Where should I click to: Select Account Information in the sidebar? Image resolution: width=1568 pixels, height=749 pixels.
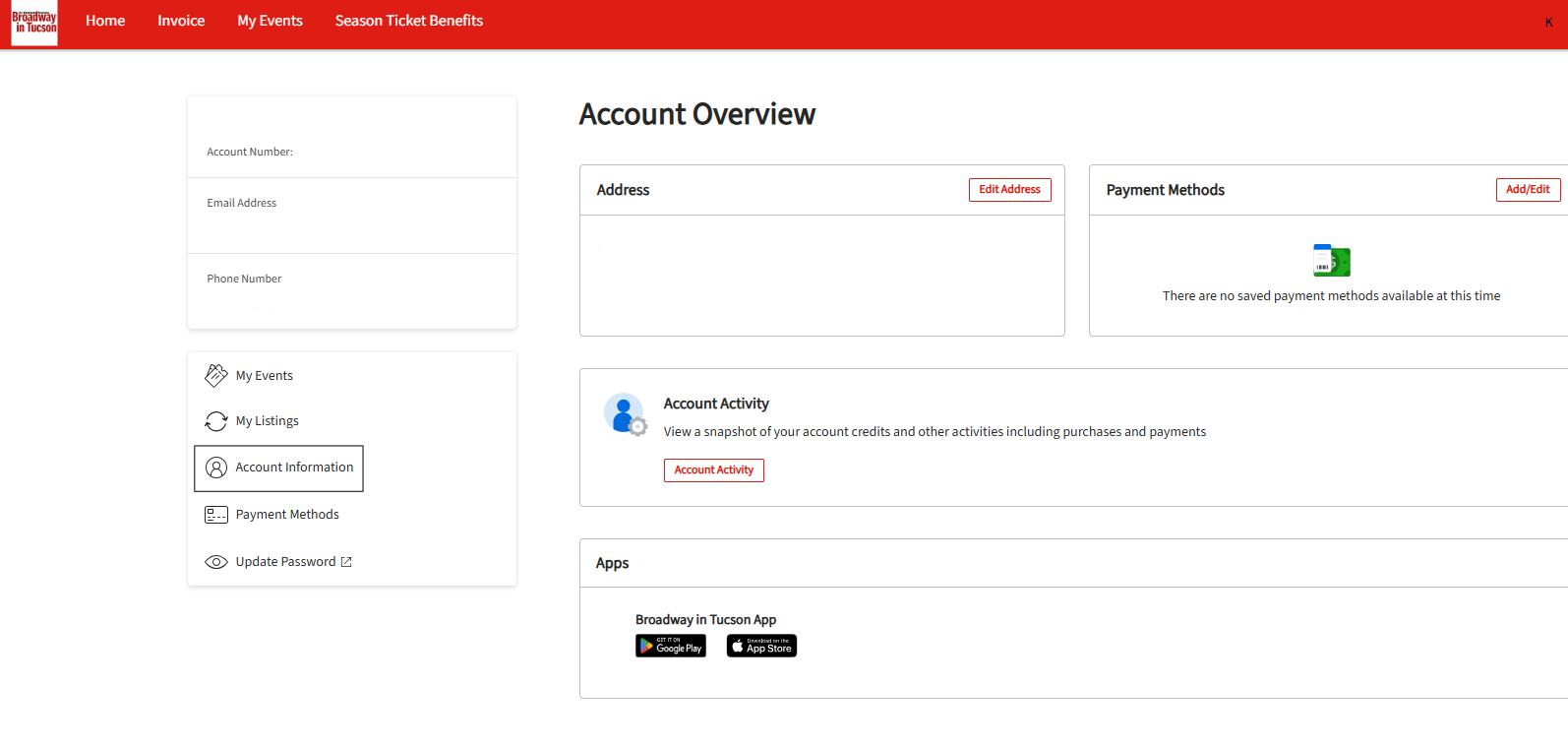click(279, 468)
